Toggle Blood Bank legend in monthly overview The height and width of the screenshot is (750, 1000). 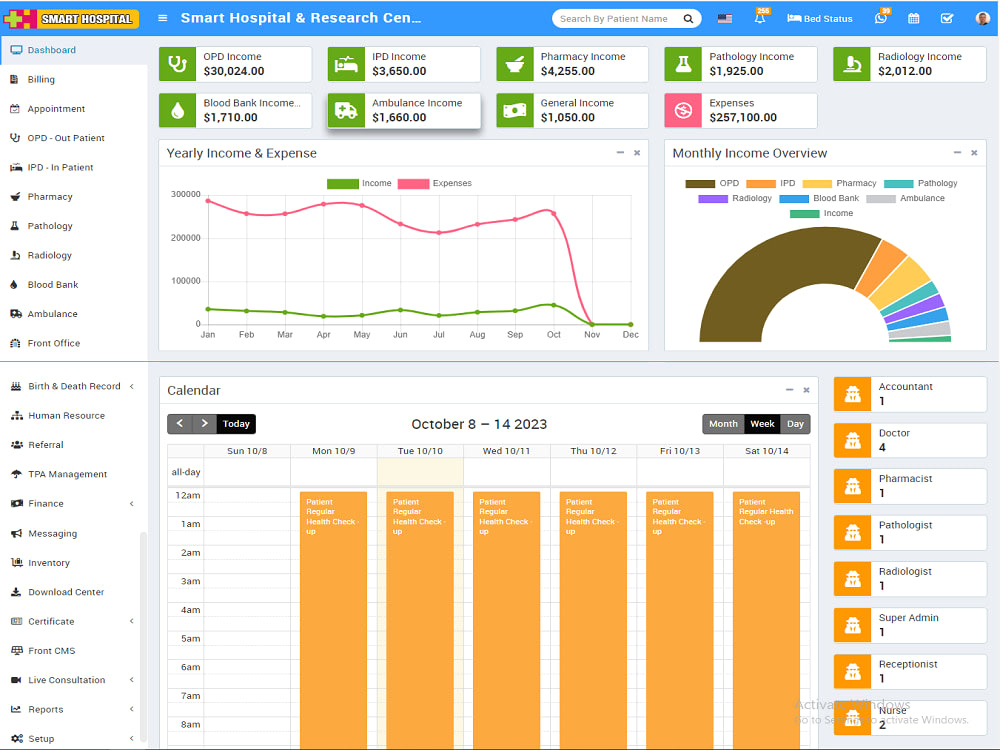[x=819, y=198]
